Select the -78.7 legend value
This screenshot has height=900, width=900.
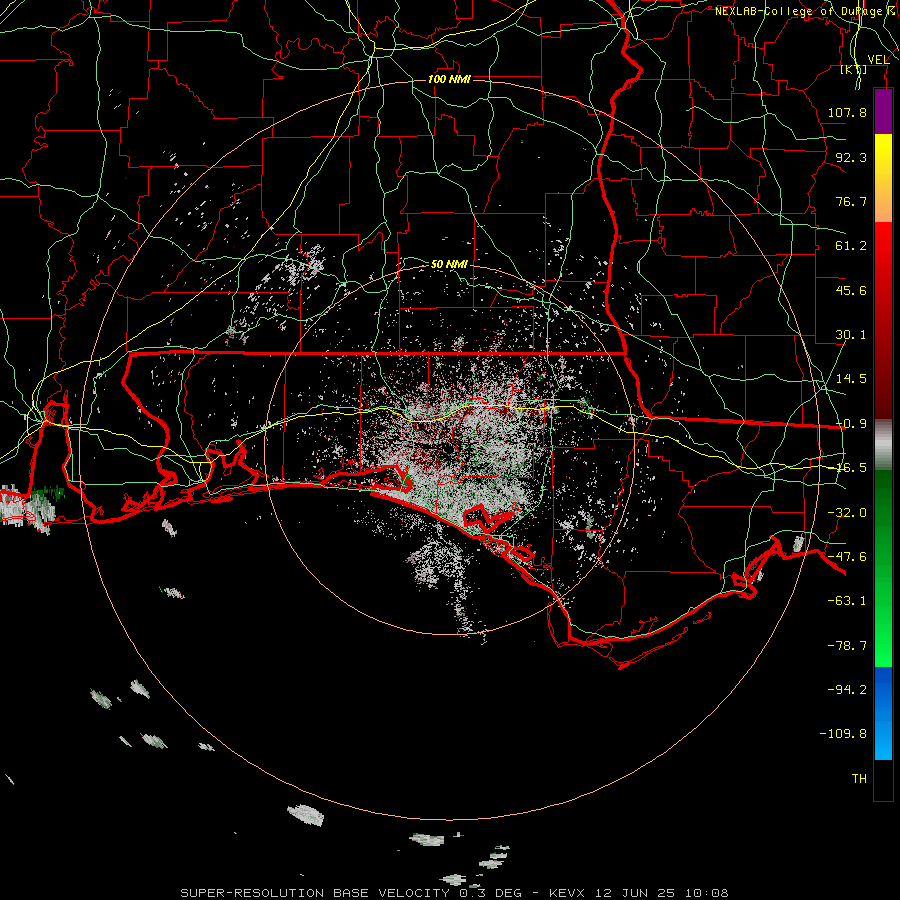pyautogui.click(x=847, y=646)
